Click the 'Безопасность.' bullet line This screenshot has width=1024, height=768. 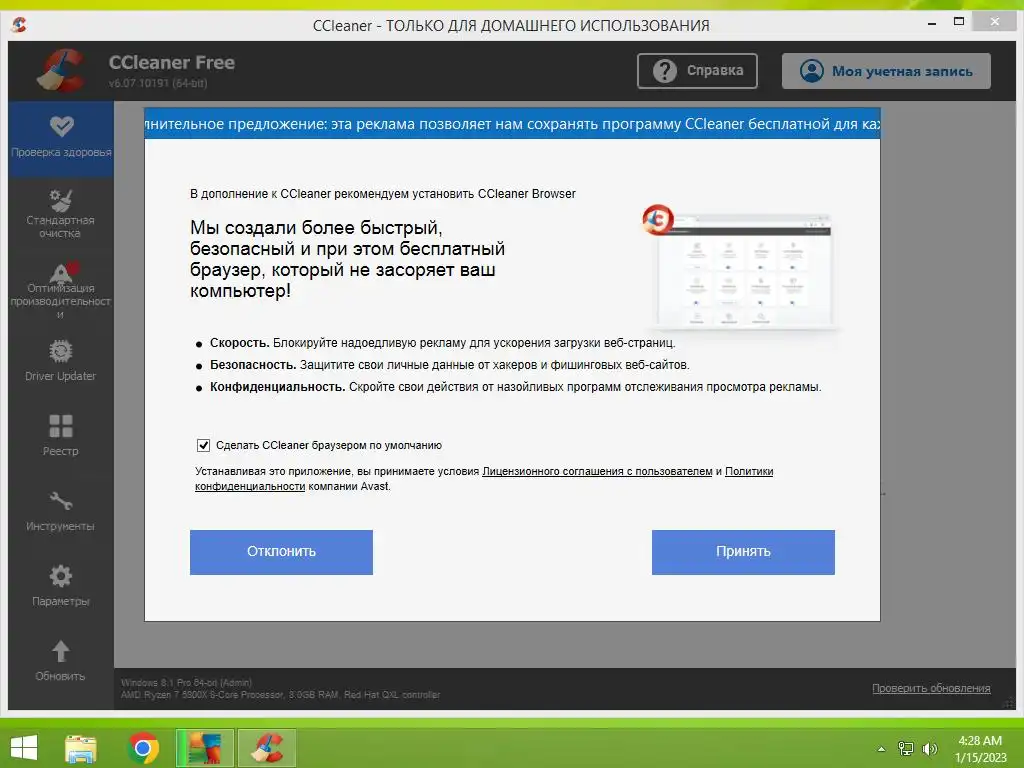[x=450, y=365]
